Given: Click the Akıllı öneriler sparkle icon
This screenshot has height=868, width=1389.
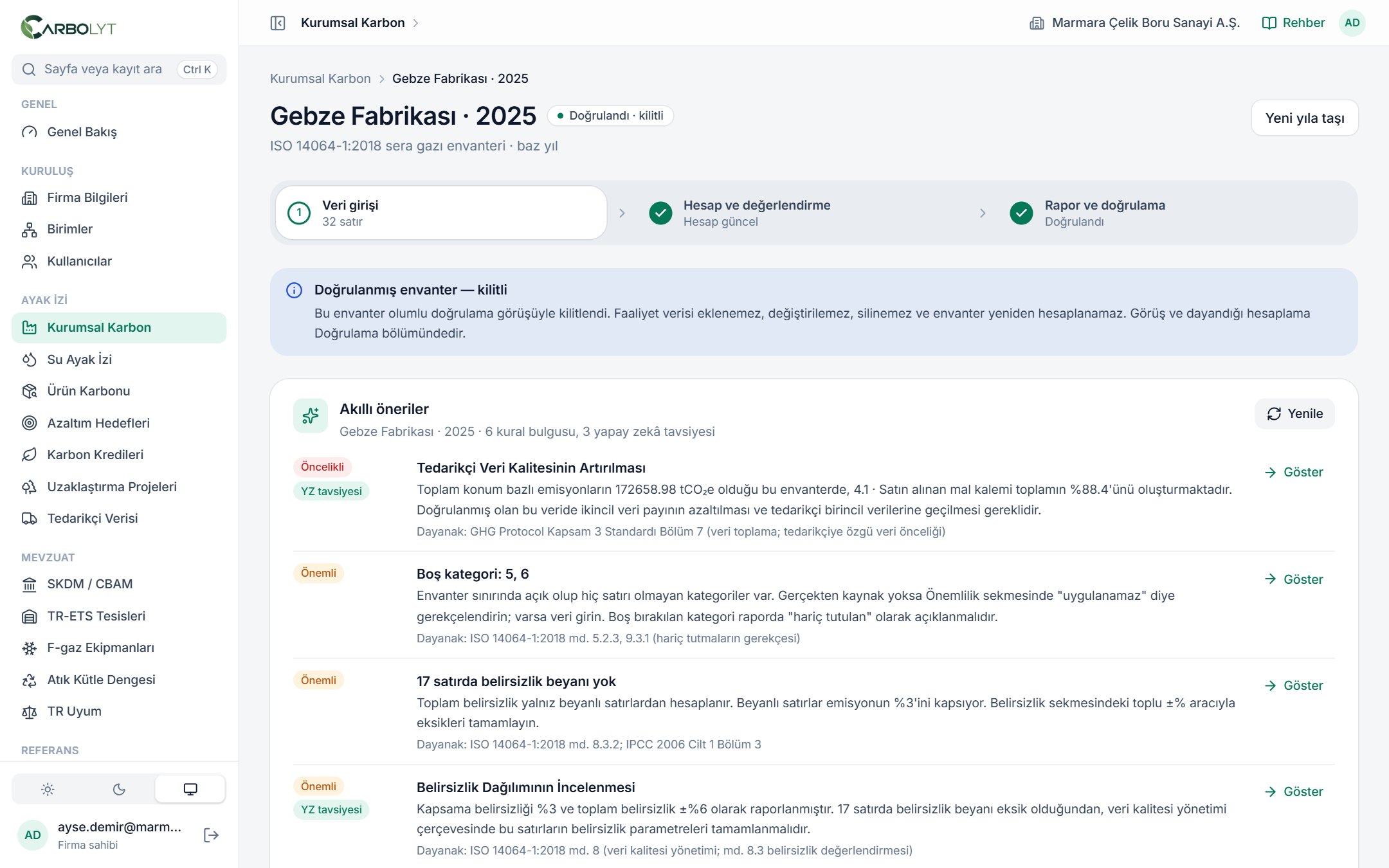Looking at the screenshot, I should pyautogui.click(x=311, y=416).
